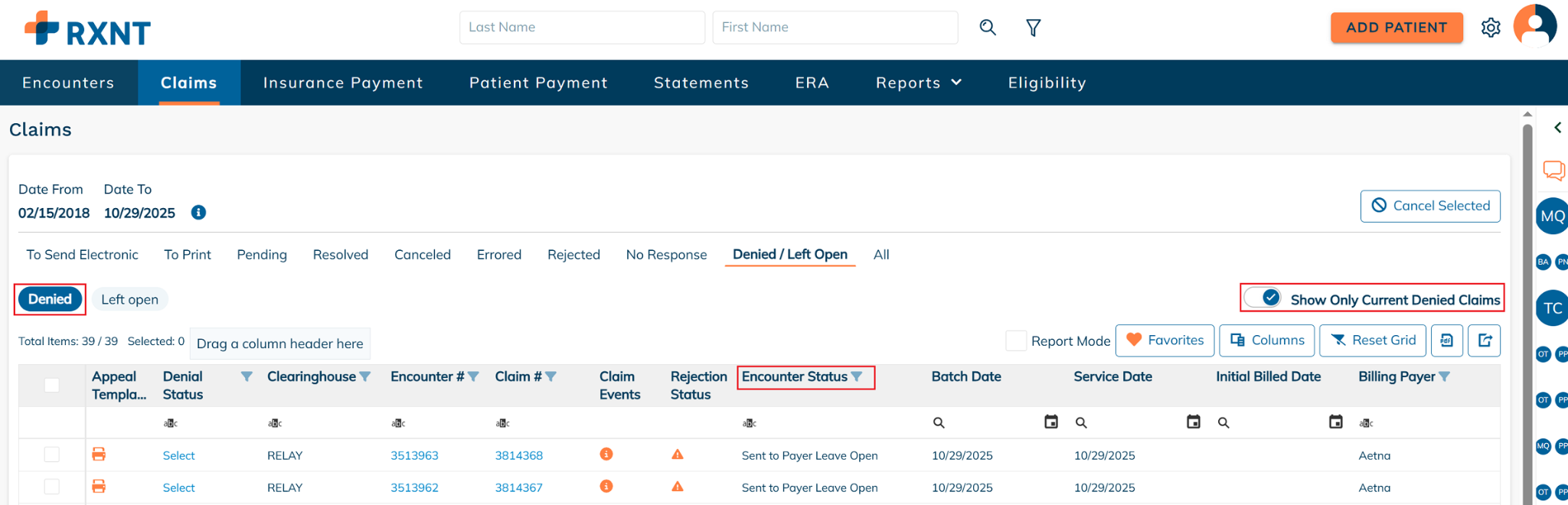Open the patient filter funnel icon
This screenshot has height=505, width=1568.
(x=1033, y=28)
